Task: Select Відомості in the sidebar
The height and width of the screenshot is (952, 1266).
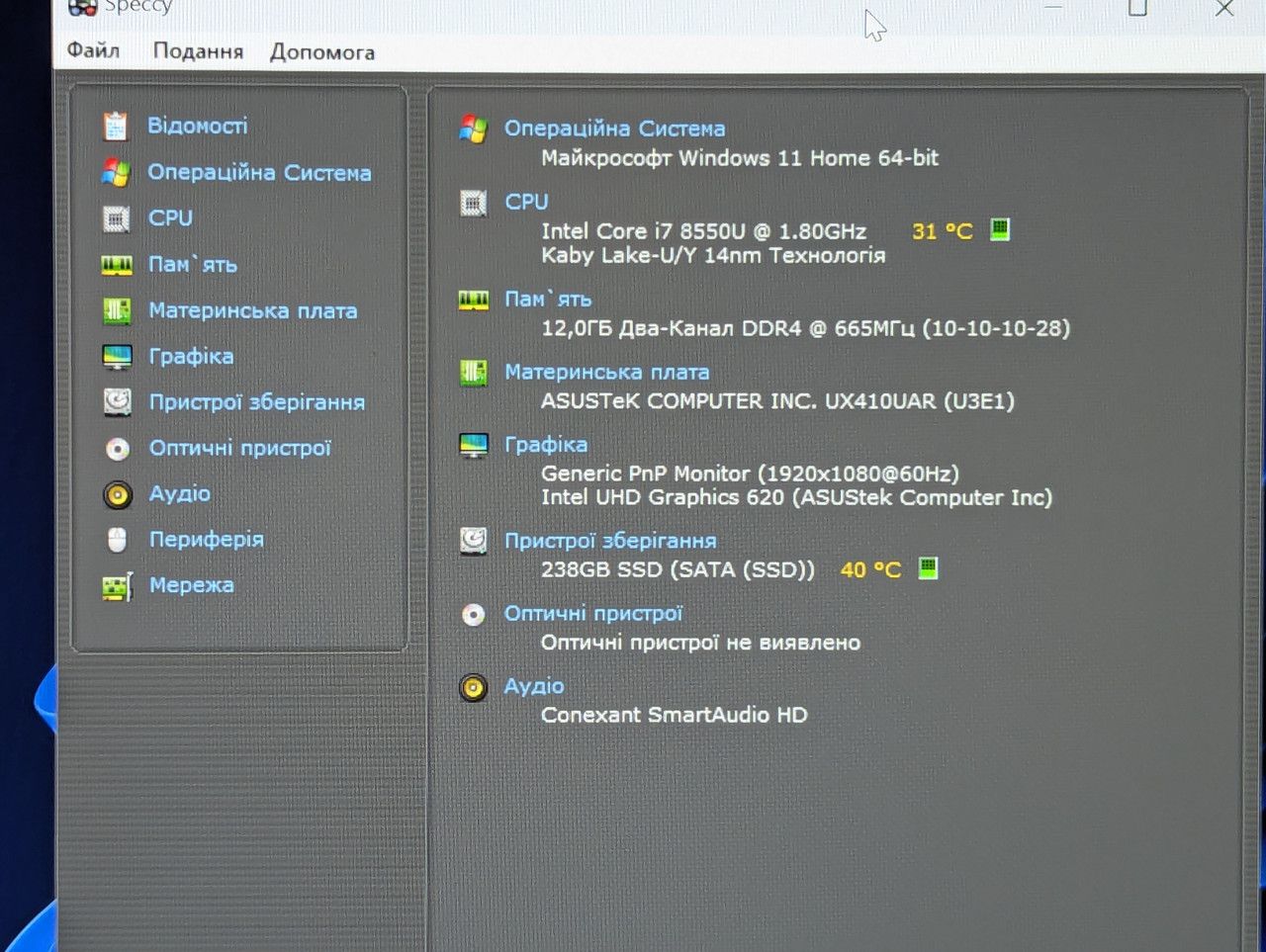Action: click(198, 126)
